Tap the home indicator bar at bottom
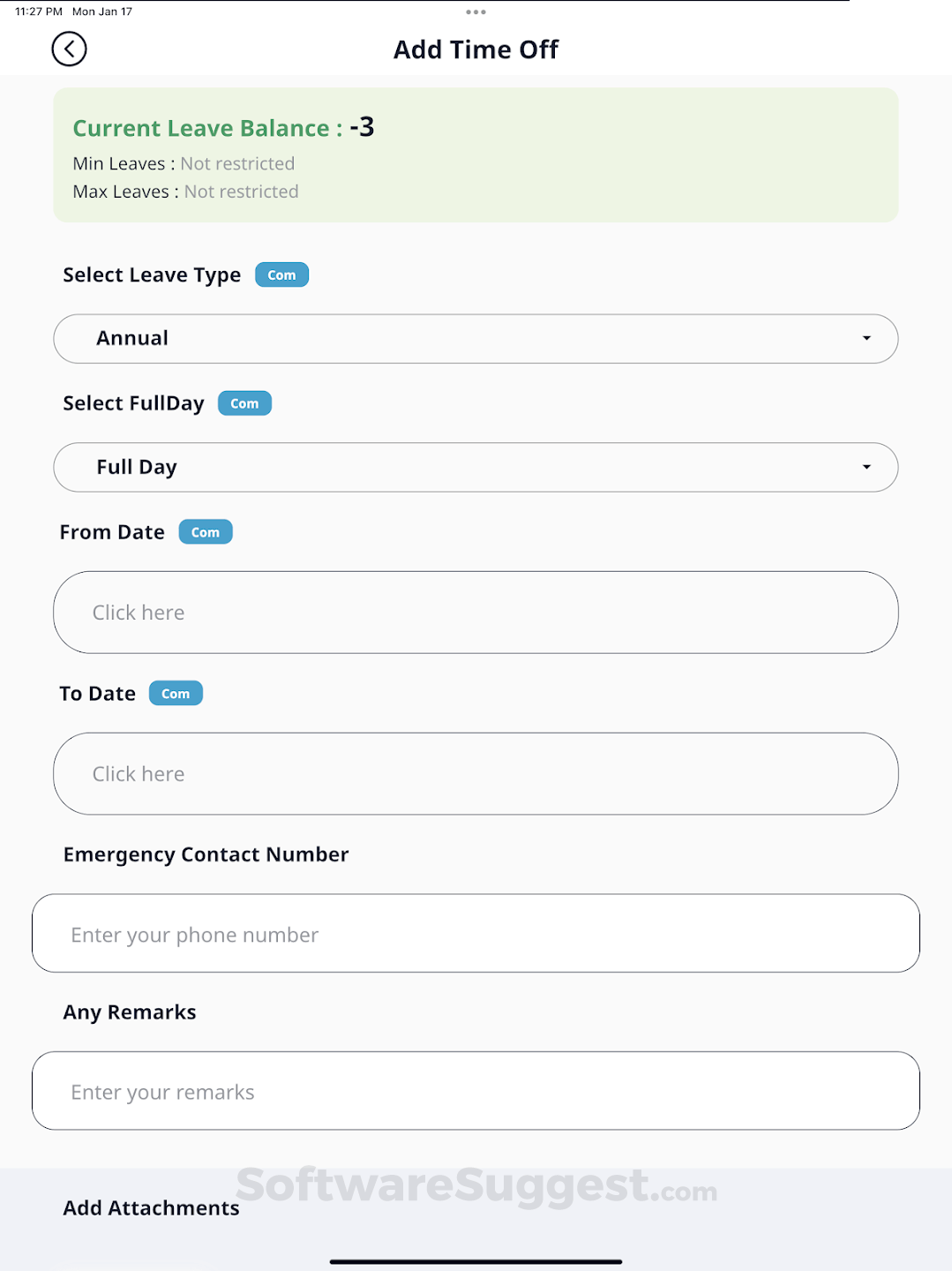 [476, 1262]
